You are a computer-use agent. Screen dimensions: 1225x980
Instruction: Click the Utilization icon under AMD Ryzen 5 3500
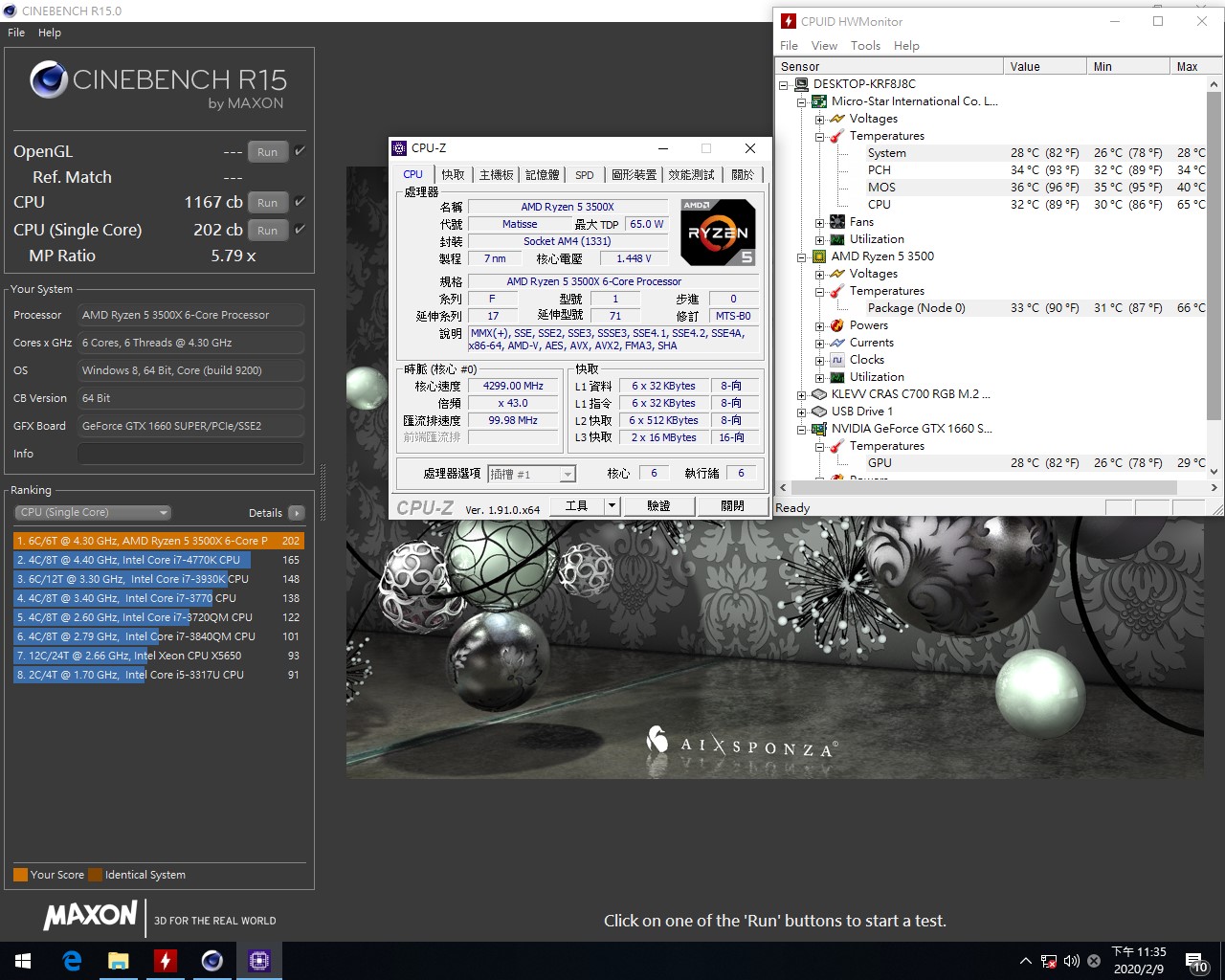(x=837, y=377)
